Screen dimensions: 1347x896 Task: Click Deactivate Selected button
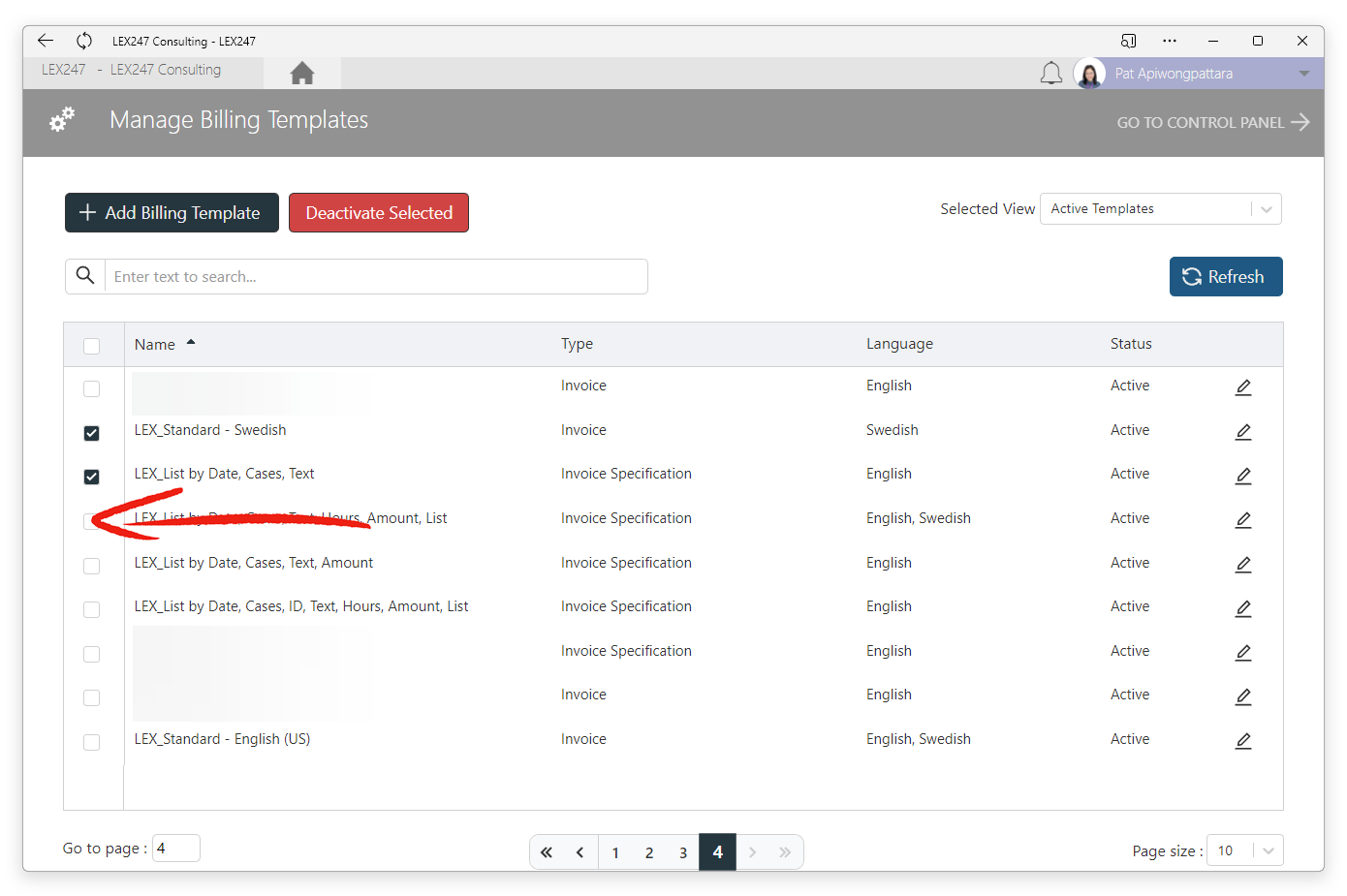pyautogui.click(x=379, y=212)
